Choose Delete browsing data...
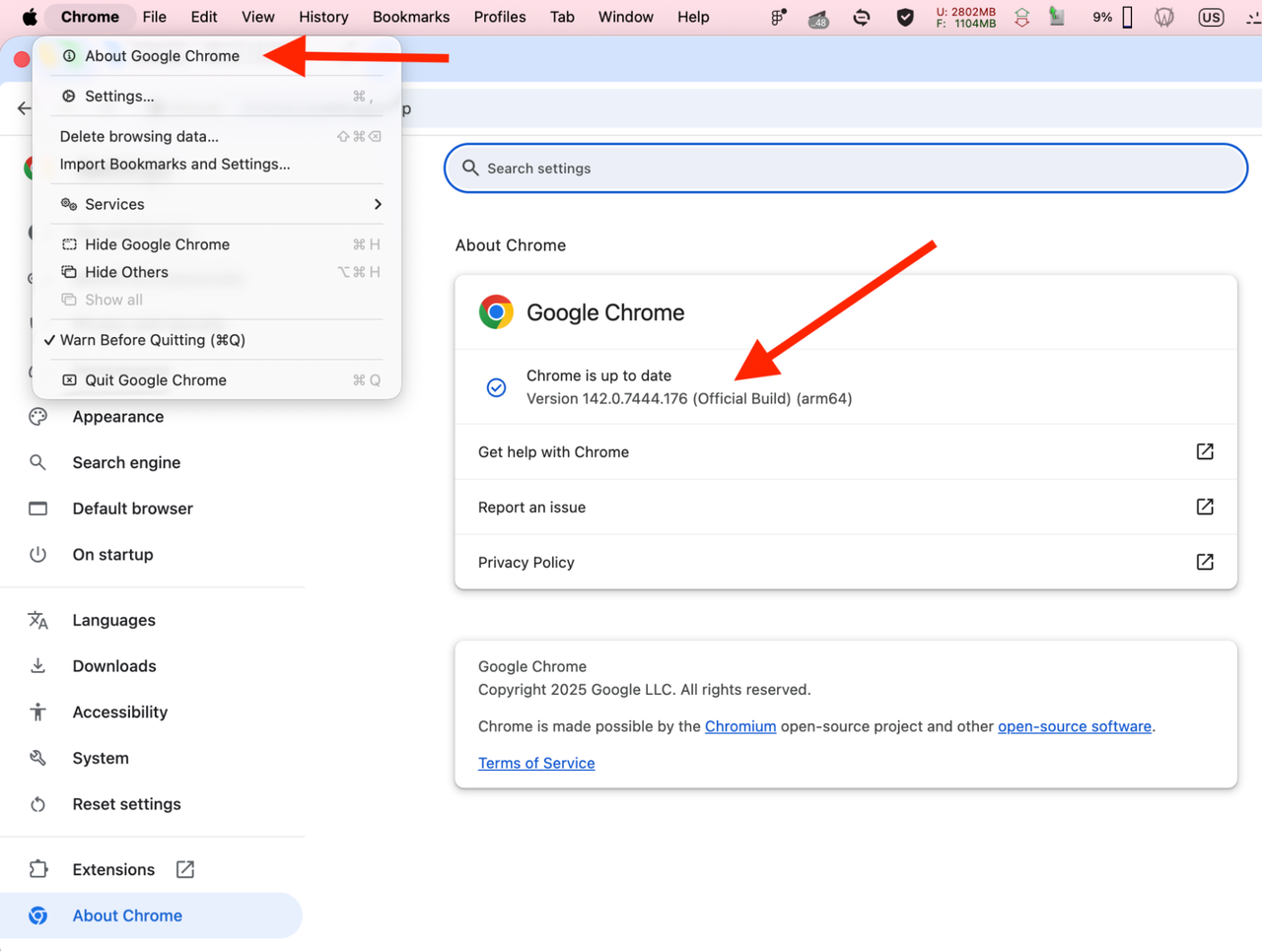 pyautogui.click(x=216, y=136)
